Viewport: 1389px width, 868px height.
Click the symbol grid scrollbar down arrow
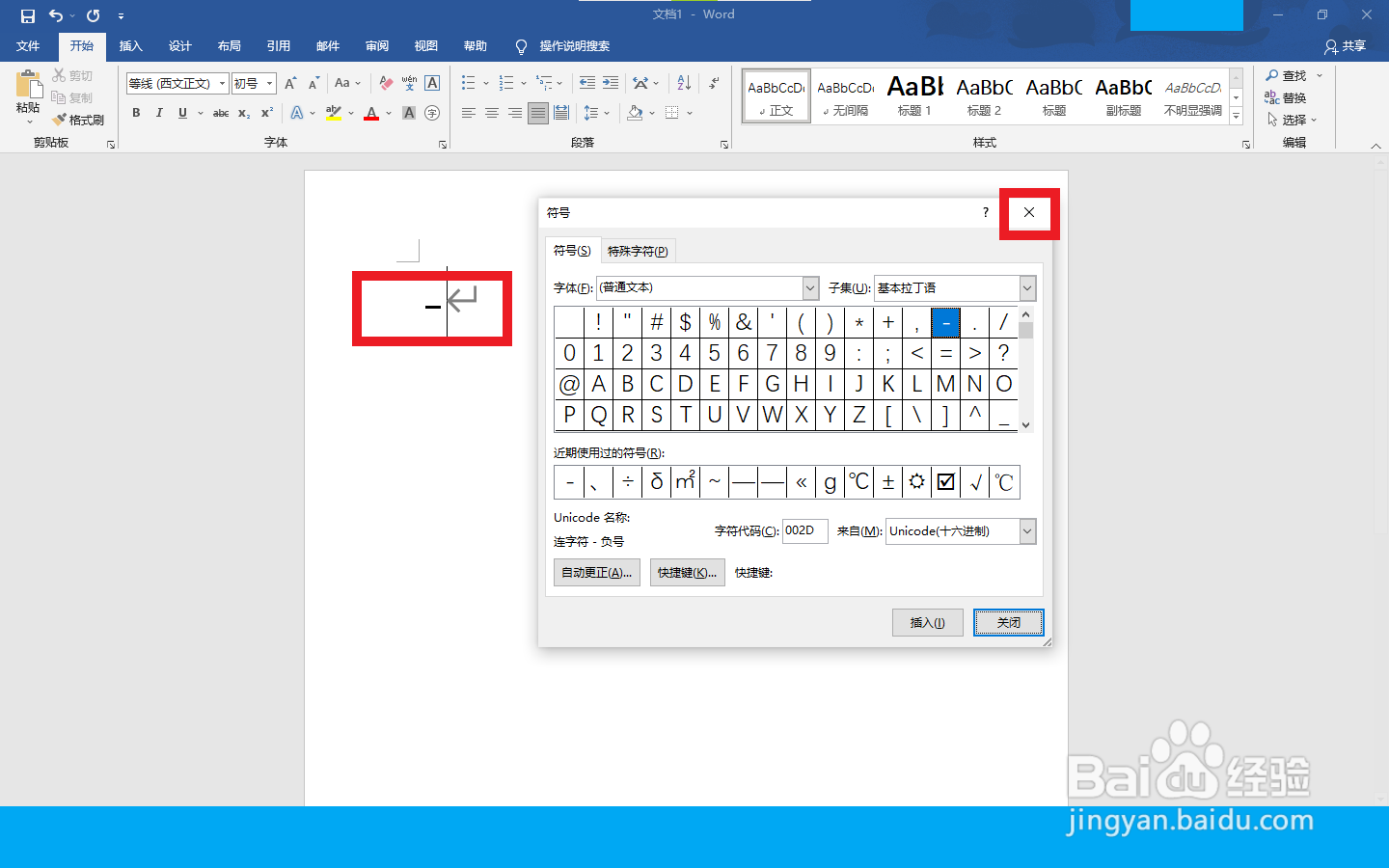pyautogui.click(x=1025, y=424)
